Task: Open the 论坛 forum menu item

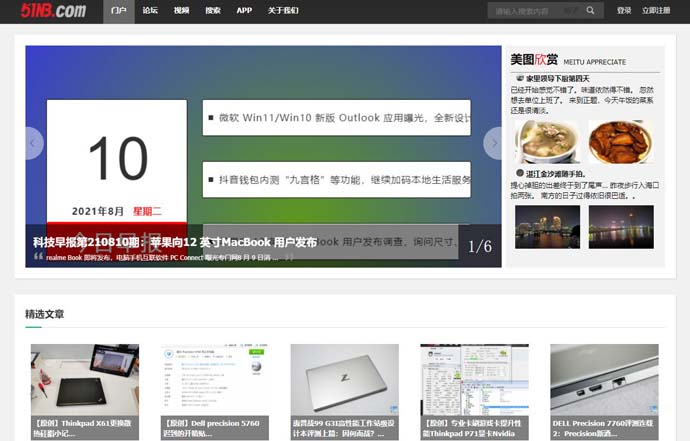Action: [150, 11]
